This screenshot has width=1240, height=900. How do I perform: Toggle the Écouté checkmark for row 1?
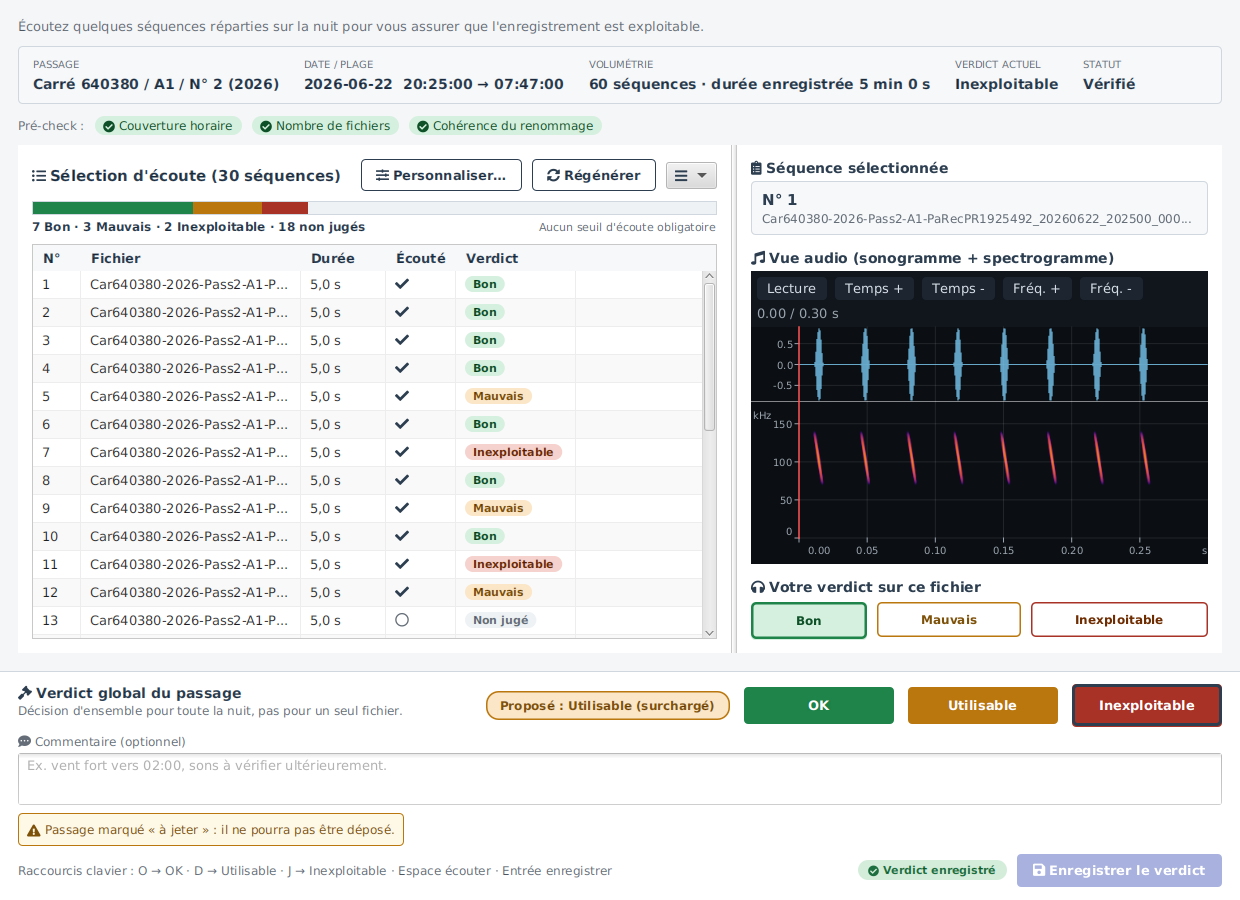402,284
